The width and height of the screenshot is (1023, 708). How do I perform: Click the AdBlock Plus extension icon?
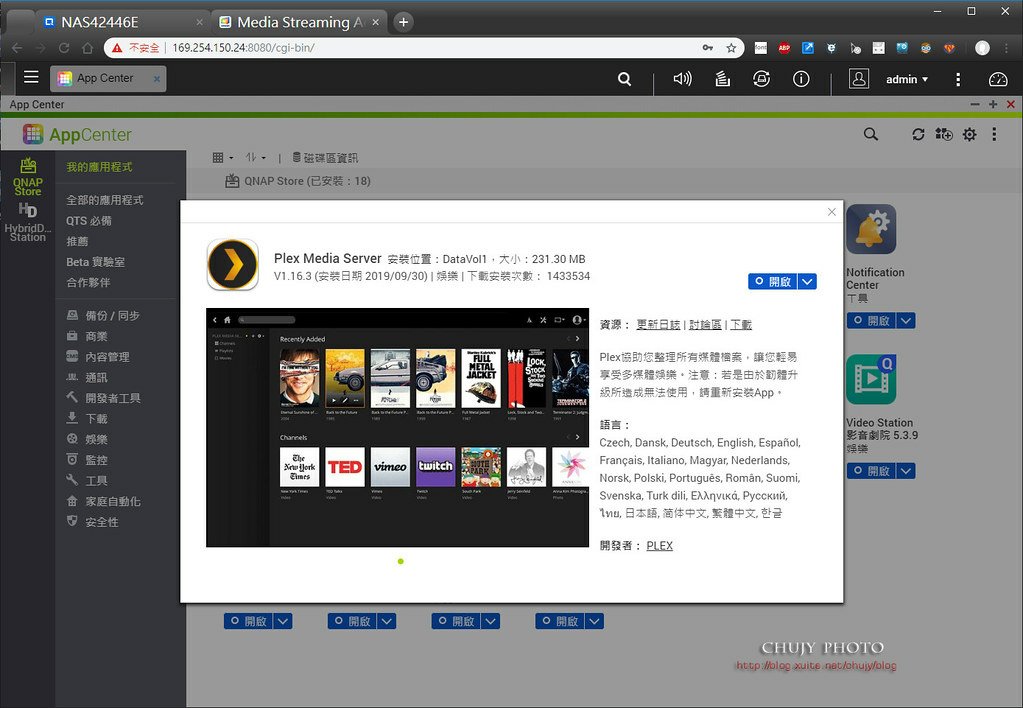coord(784,48)
